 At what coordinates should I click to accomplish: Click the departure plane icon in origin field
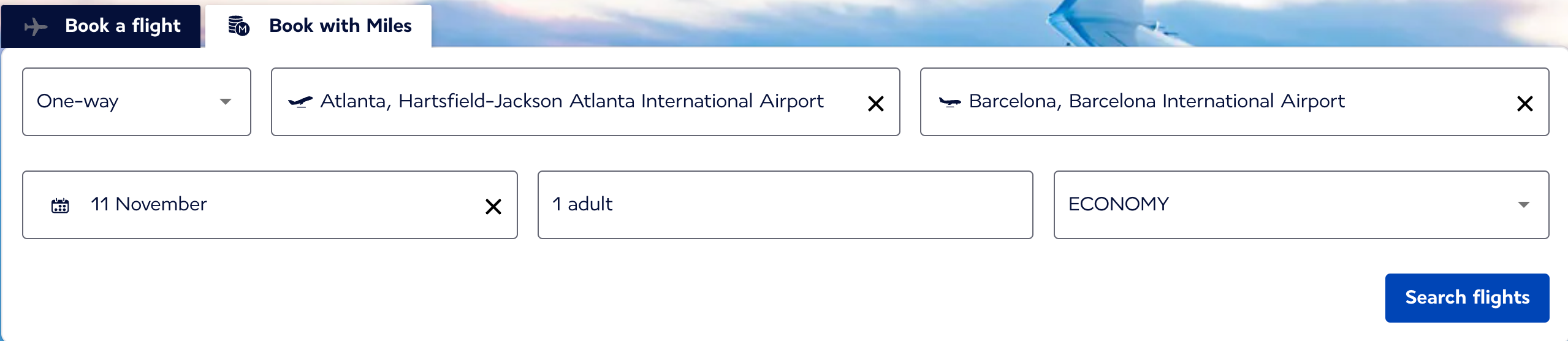(300, 102)
